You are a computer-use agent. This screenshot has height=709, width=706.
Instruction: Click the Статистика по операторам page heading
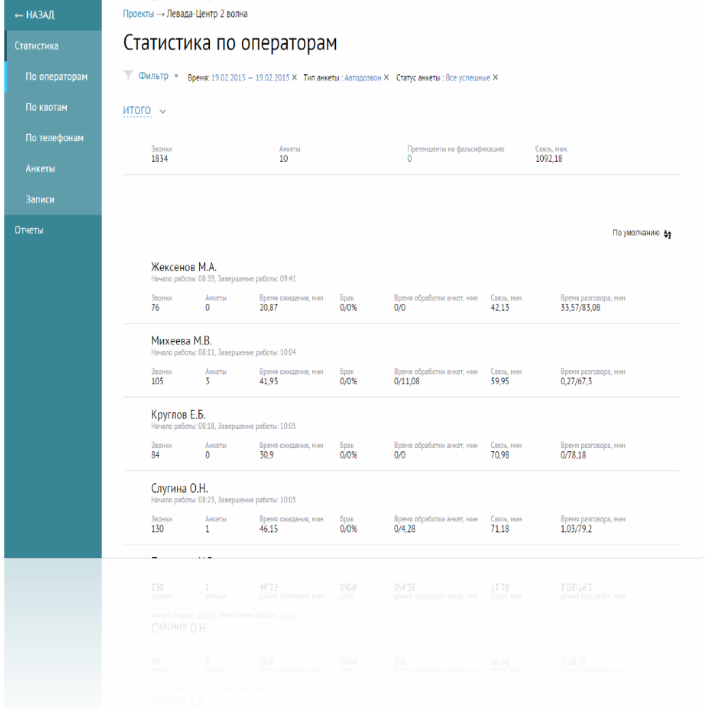230,43
